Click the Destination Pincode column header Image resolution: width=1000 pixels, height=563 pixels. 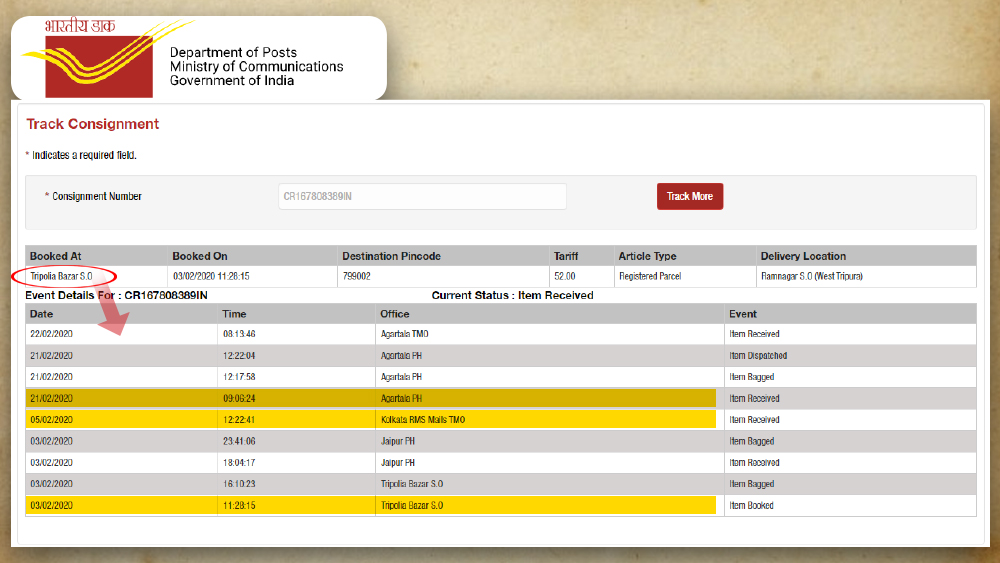391,256
